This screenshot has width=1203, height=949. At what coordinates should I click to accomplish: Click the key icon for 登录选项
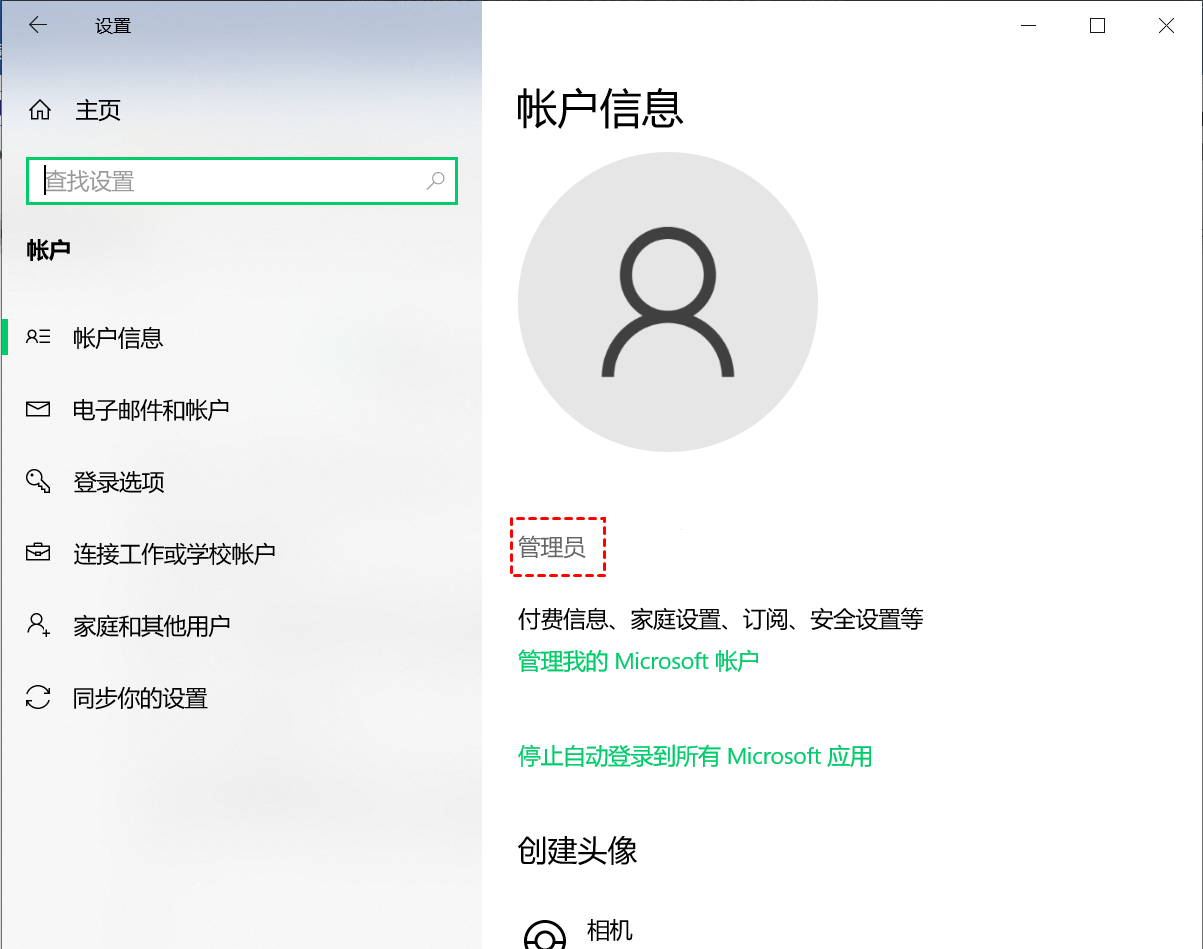tap(38, 481)
